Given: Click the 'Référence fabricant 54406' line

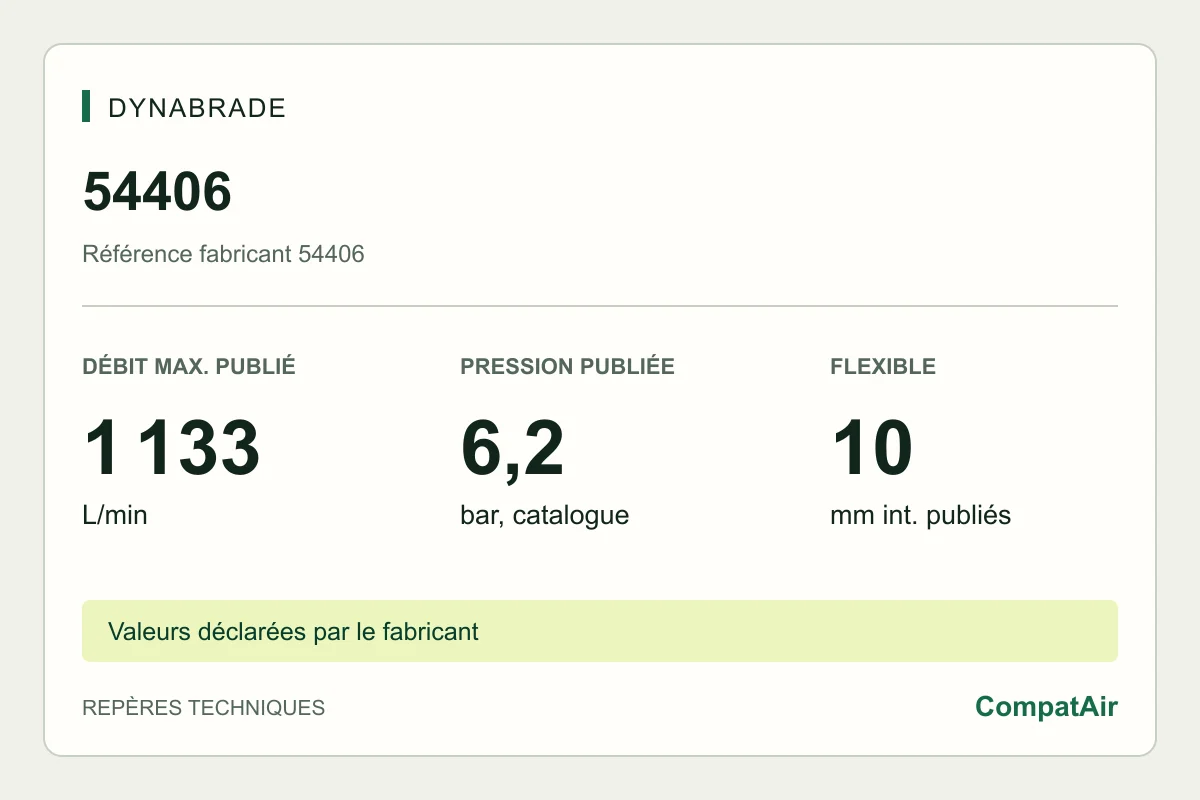Looking at the screenshot, I should (223, 254).
